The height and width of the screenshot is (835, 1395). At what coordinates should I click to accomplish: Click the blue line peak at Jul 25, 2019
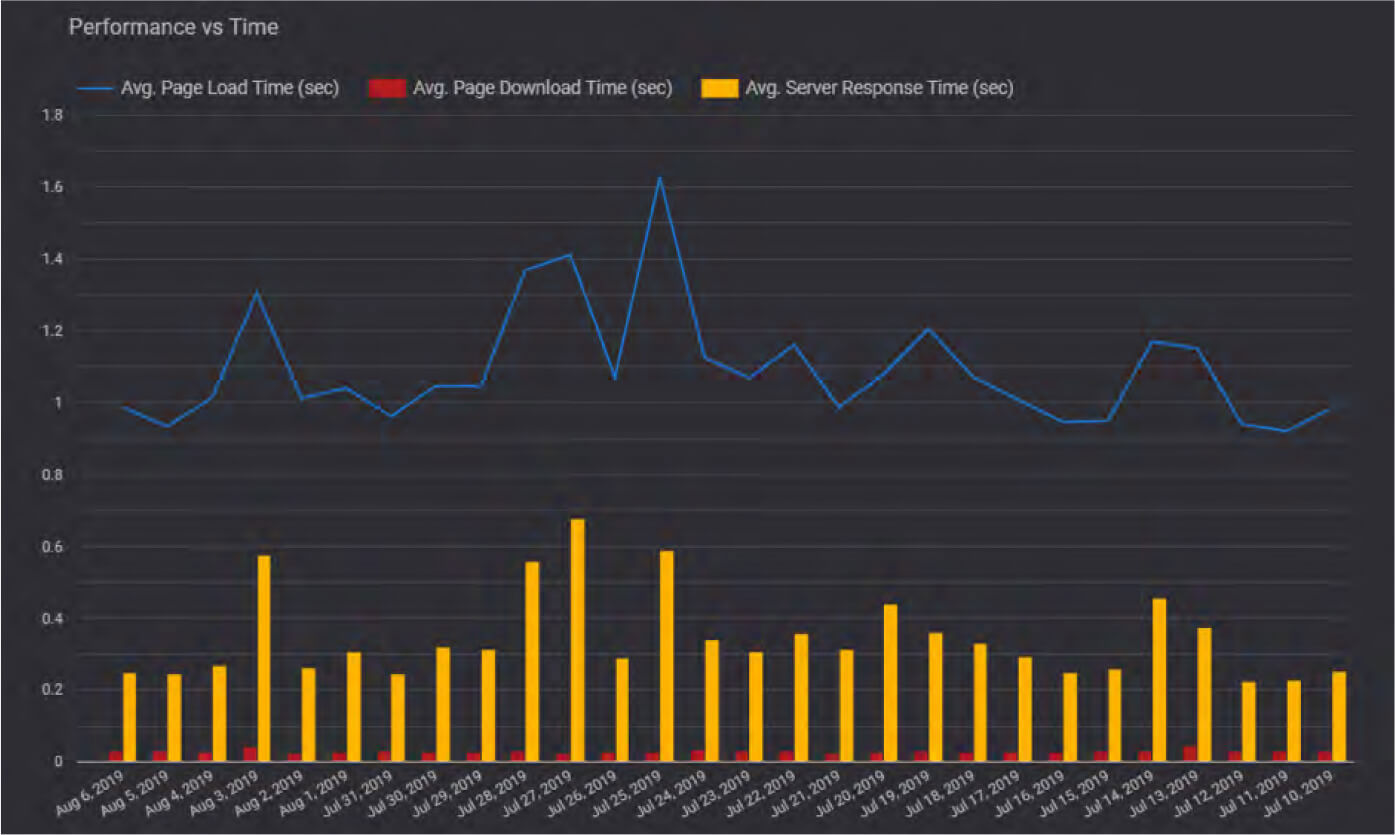[x=660, y=178]
